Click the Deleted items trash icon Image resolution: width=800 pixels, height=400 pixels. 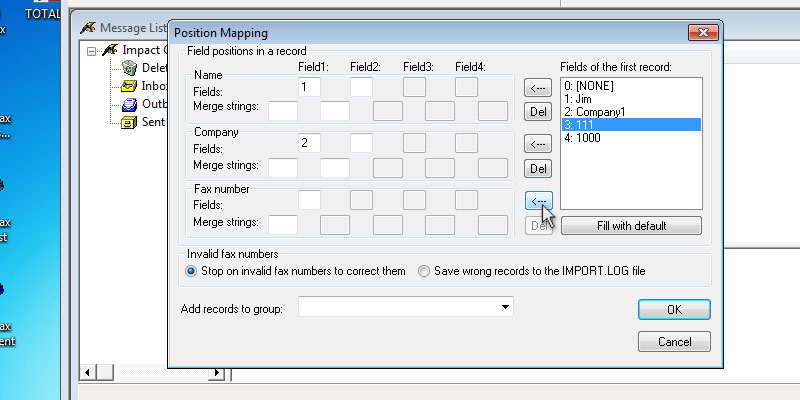pos(128,68)
